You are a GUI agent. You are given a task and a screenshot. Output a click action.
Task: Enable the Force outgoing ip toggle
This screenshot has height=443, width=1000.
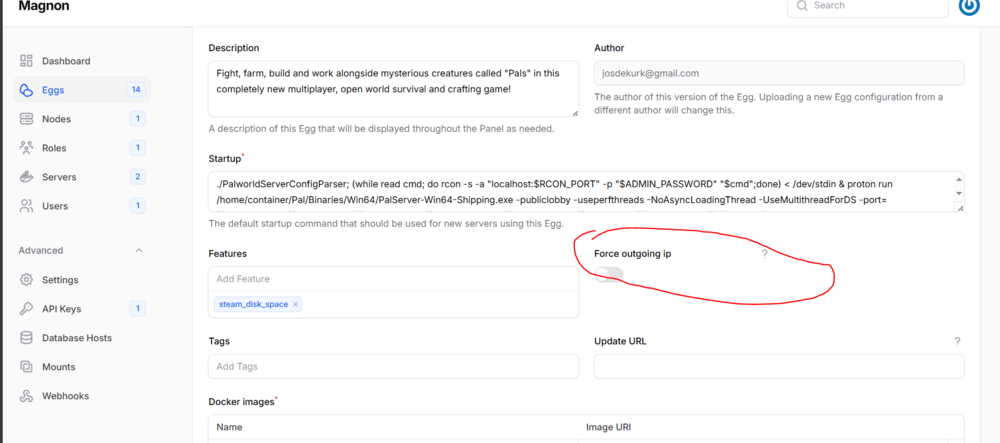tap(609, 275)
